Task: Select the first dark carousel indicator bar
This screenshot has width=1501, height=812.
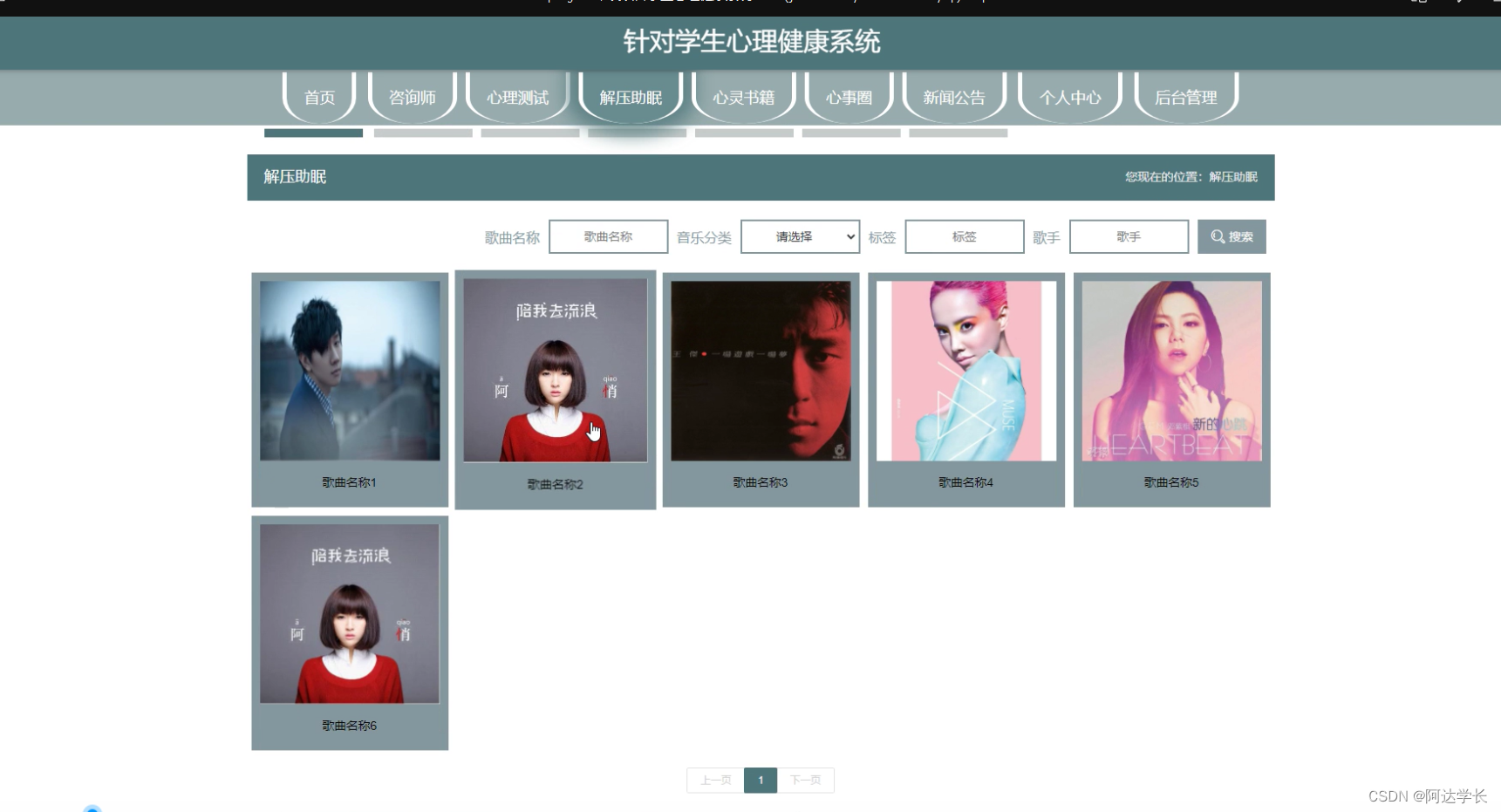Action: point(313,133)
